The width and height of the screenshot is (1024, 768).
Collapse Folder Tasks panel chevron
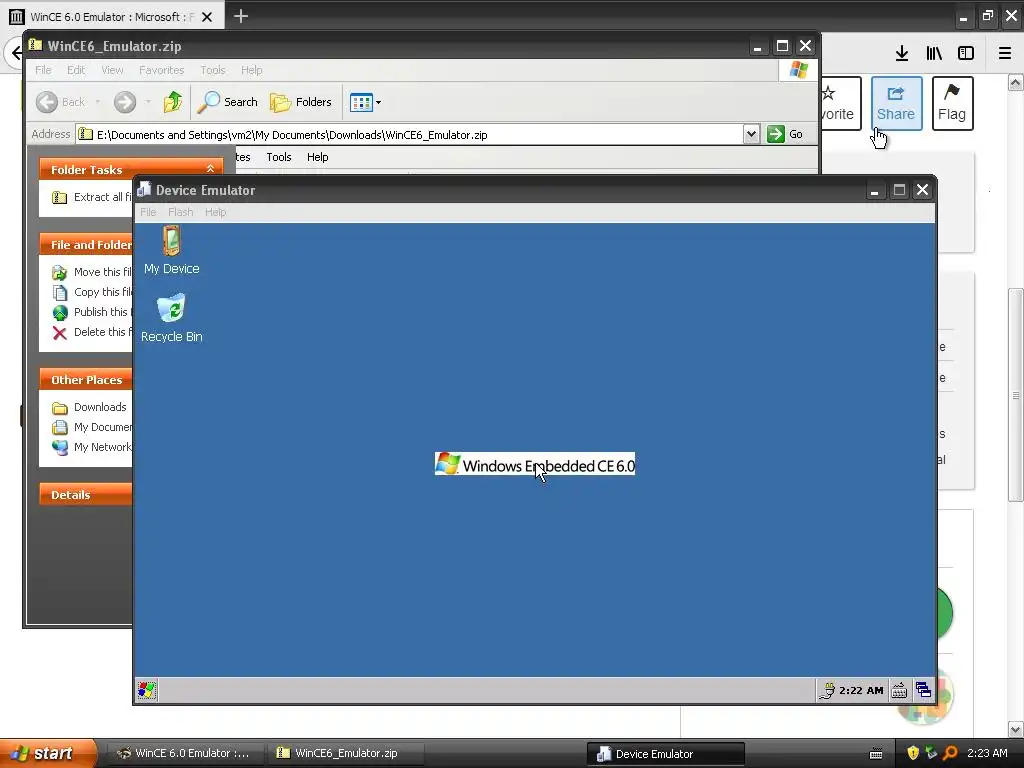210,169
